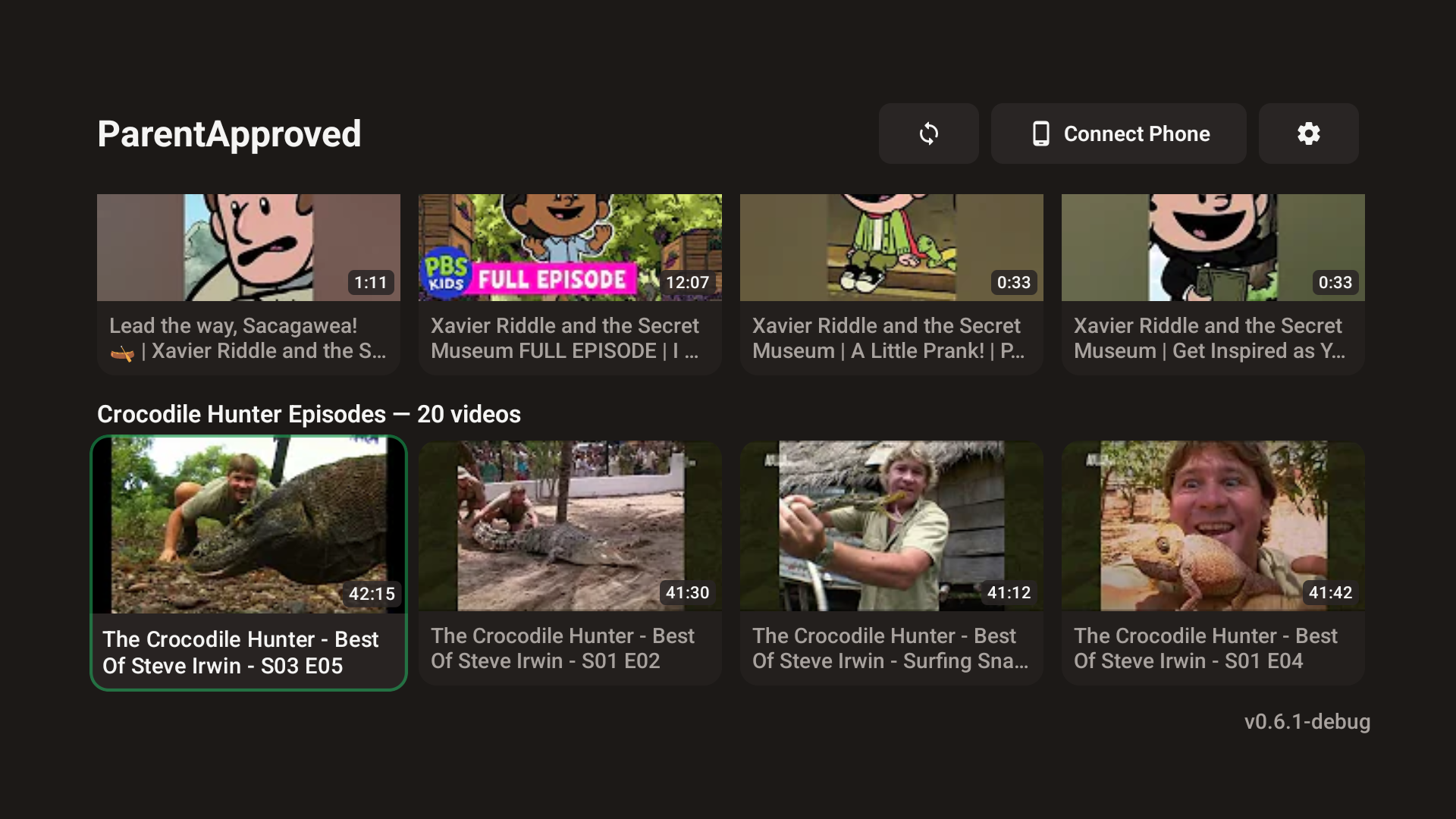
Task: Open the Get Inspired Xavier Riddle video
Action: click(1213, 247)
